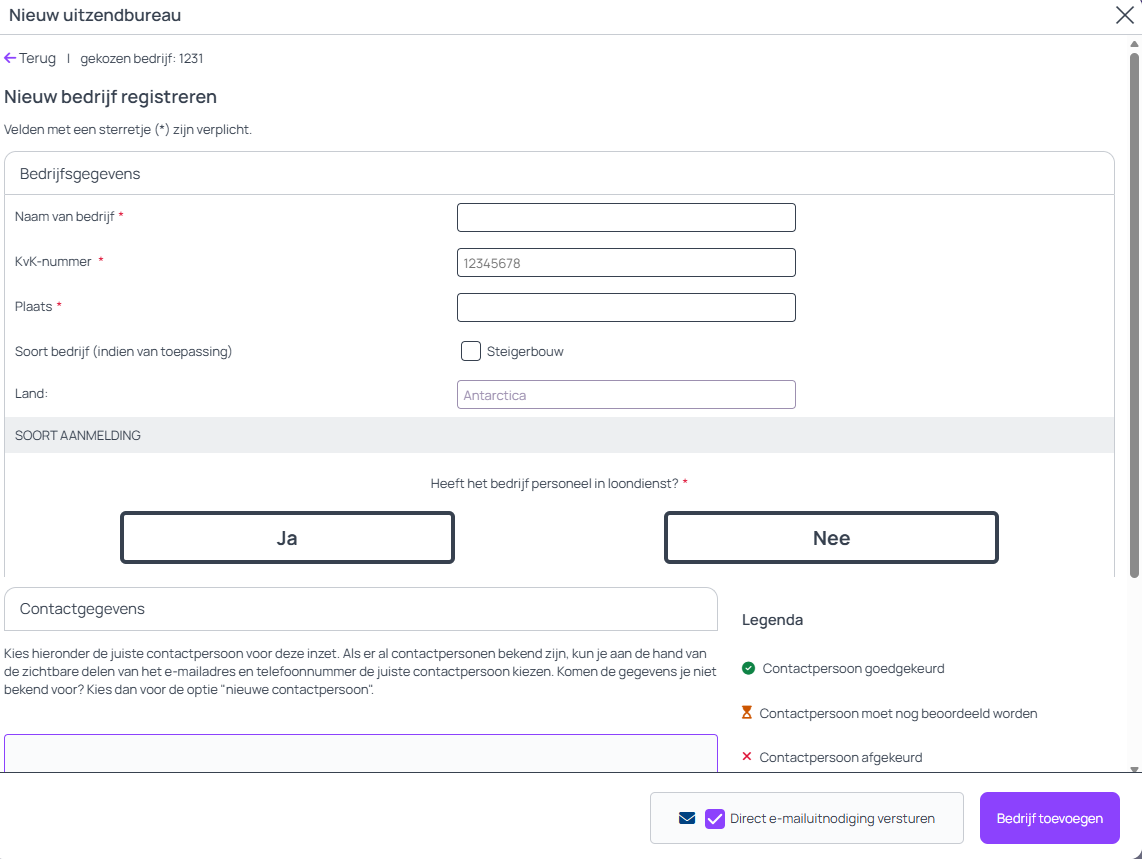This screenshot has width=1142, height=859.
Task: Close the Nieuw uitzendbureau dialog
Action: click(x=1124, y=15)
